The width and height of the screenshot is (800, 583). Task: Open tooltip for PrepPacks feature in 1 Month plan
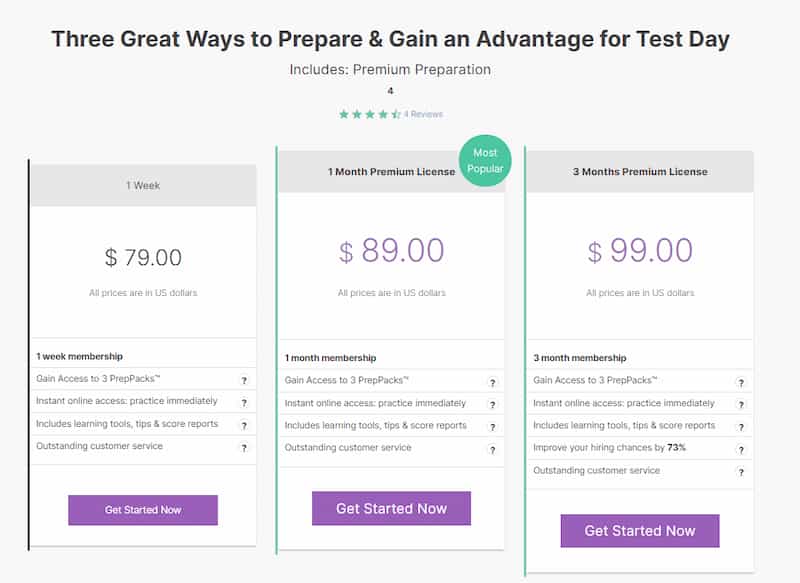point(492,381)
